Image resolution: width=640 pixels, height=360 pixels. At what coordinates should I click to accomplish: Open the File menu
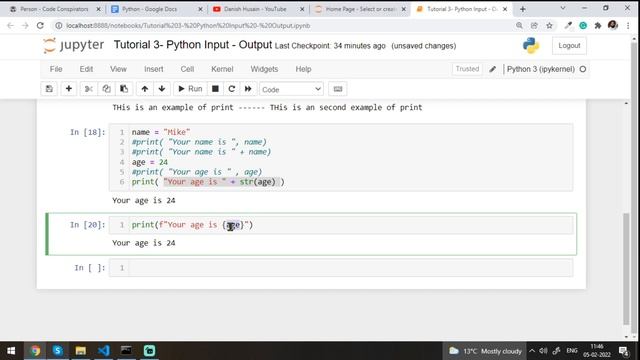tap(56, 69)
